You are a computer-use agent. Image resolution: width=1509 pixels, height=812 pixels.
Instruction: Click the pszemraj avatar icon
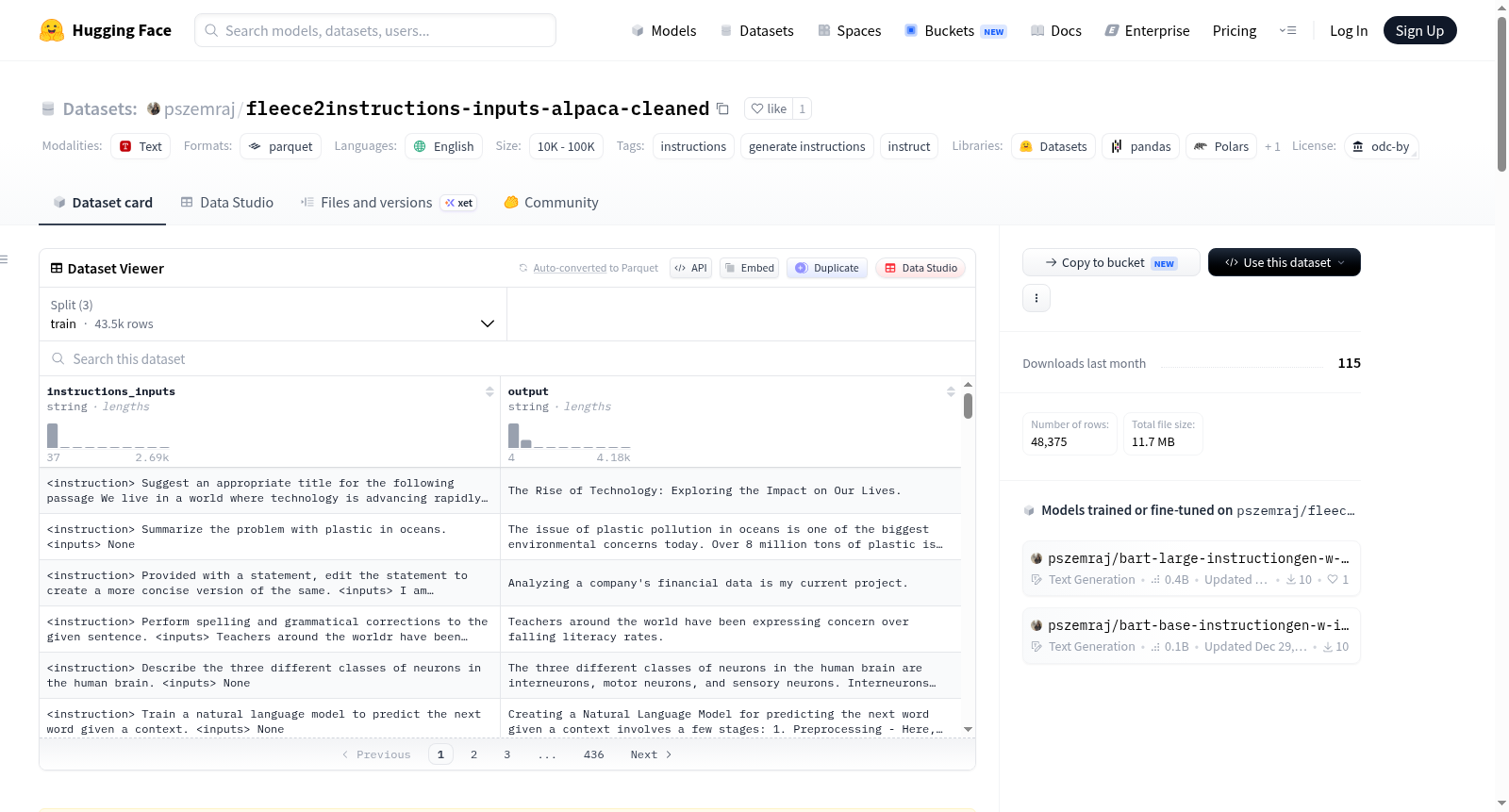[154, 108]
